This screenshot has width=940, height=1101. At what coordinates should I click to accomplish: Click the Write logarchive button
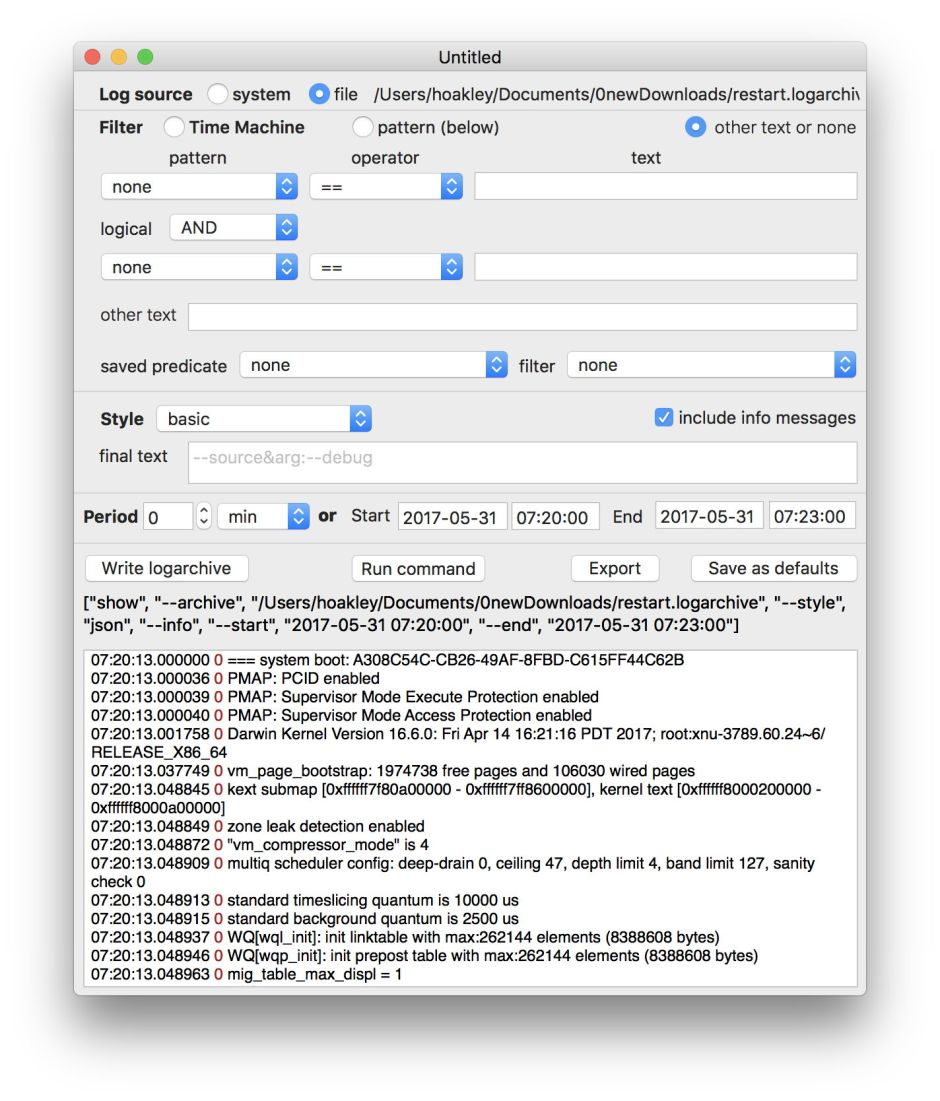[166, 568]
